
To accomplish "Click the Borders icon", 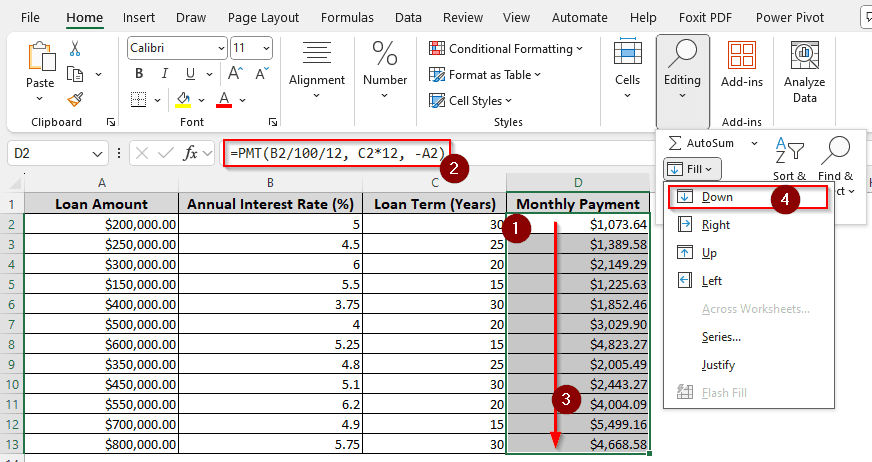I will pos(138,100).
